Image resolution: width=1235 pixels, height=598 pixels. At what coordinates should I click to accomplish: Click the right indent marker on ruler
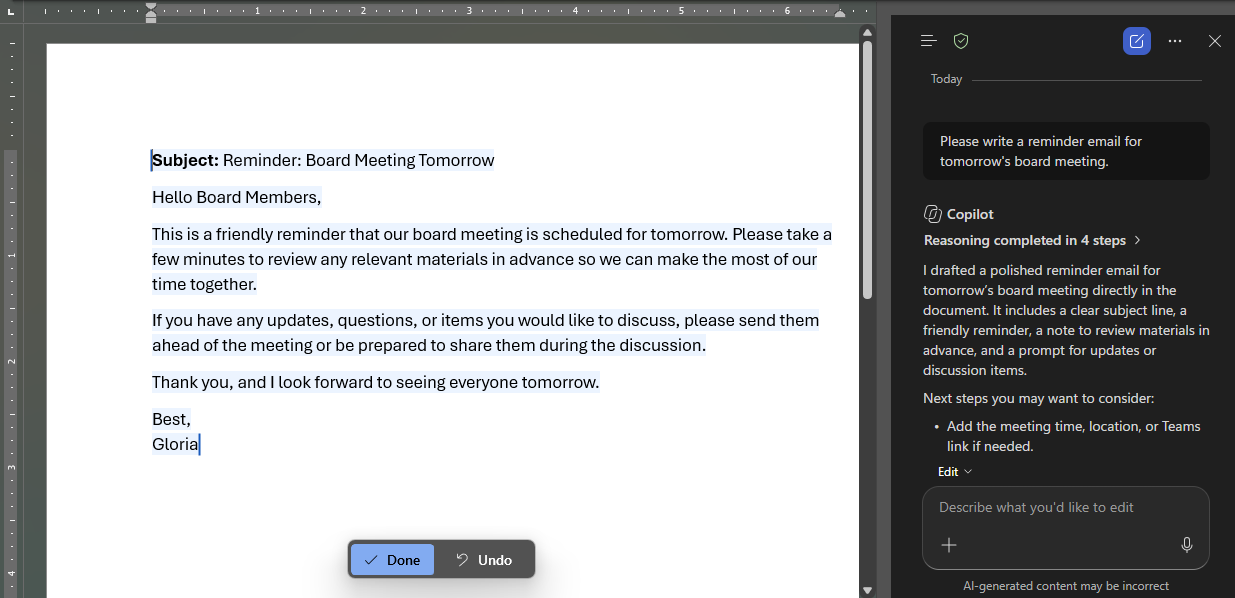tap(840, 14)
